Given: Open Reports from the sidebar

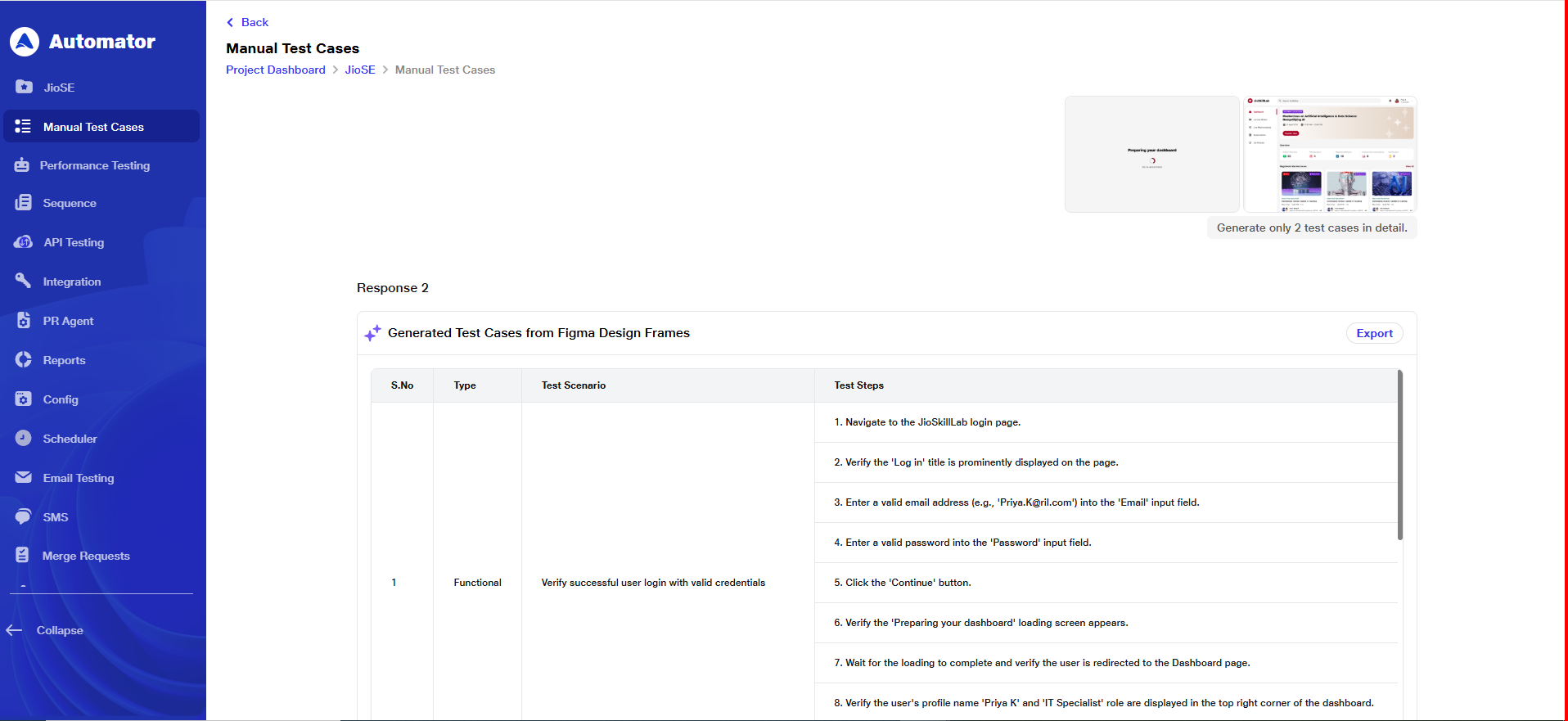Looking at the screenshot, I should point(64,360).
